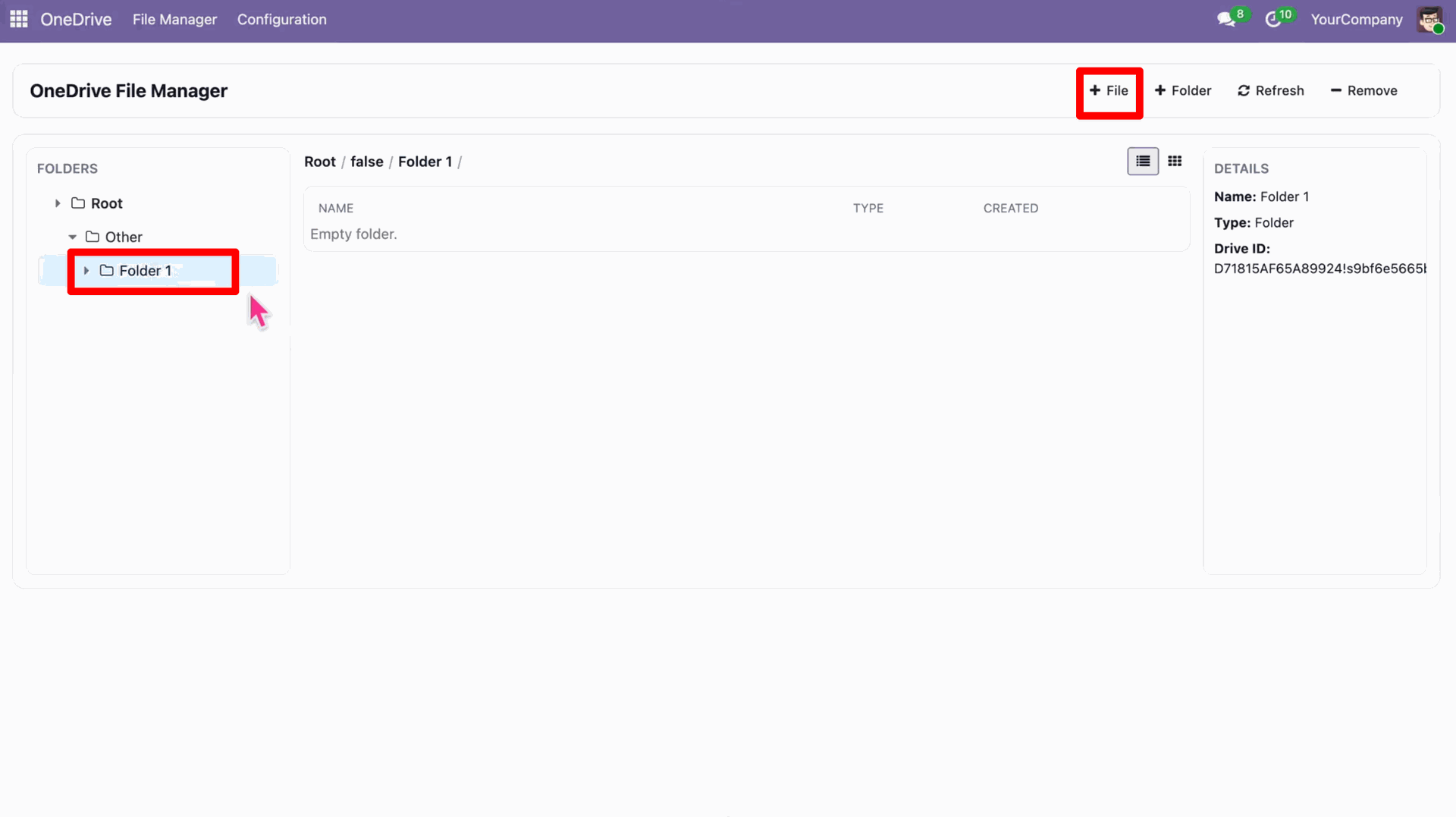Open the activities clock icon
This screenshot has width=1456, height=817.
(x=1273, y=19)
